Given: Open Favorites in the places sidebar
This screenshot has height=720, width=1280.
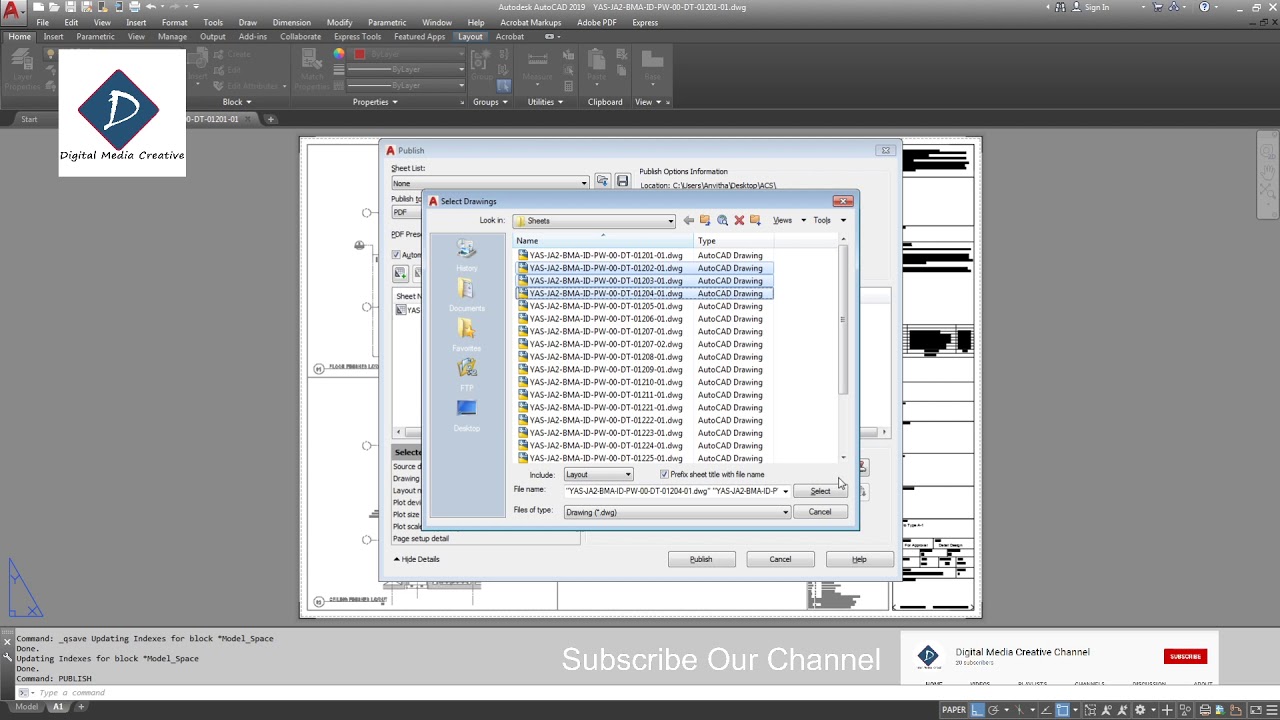Looking at the screenshot, I should click(x=466, y=335).
